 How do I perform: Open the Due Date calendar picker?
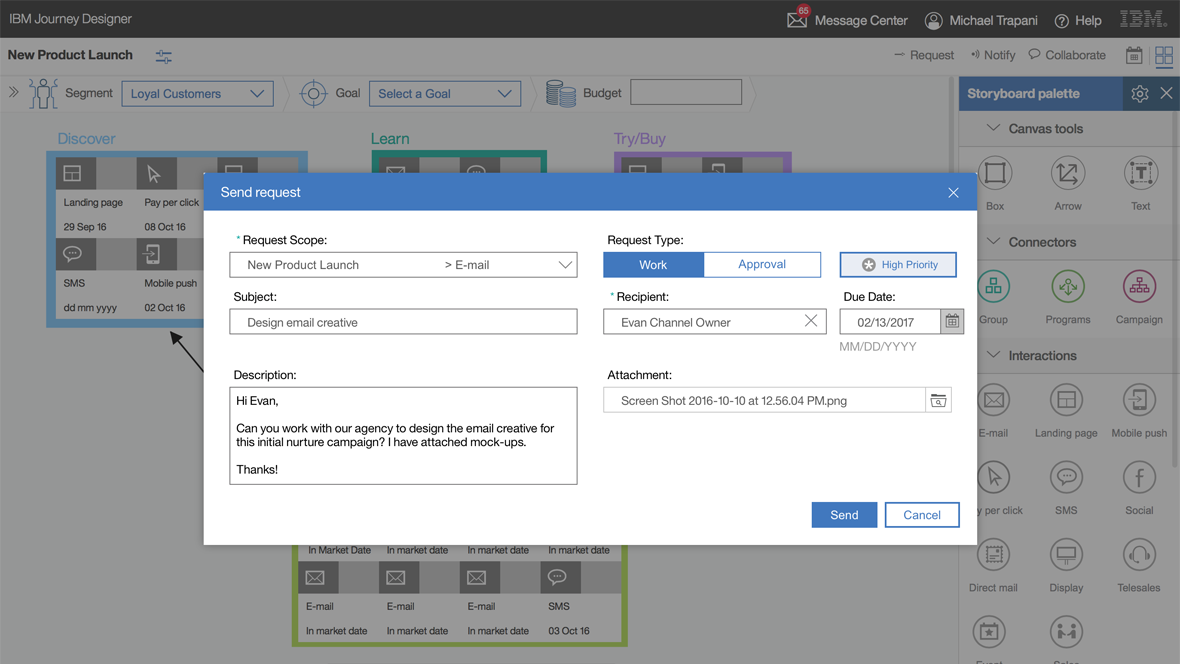point(952,321)
